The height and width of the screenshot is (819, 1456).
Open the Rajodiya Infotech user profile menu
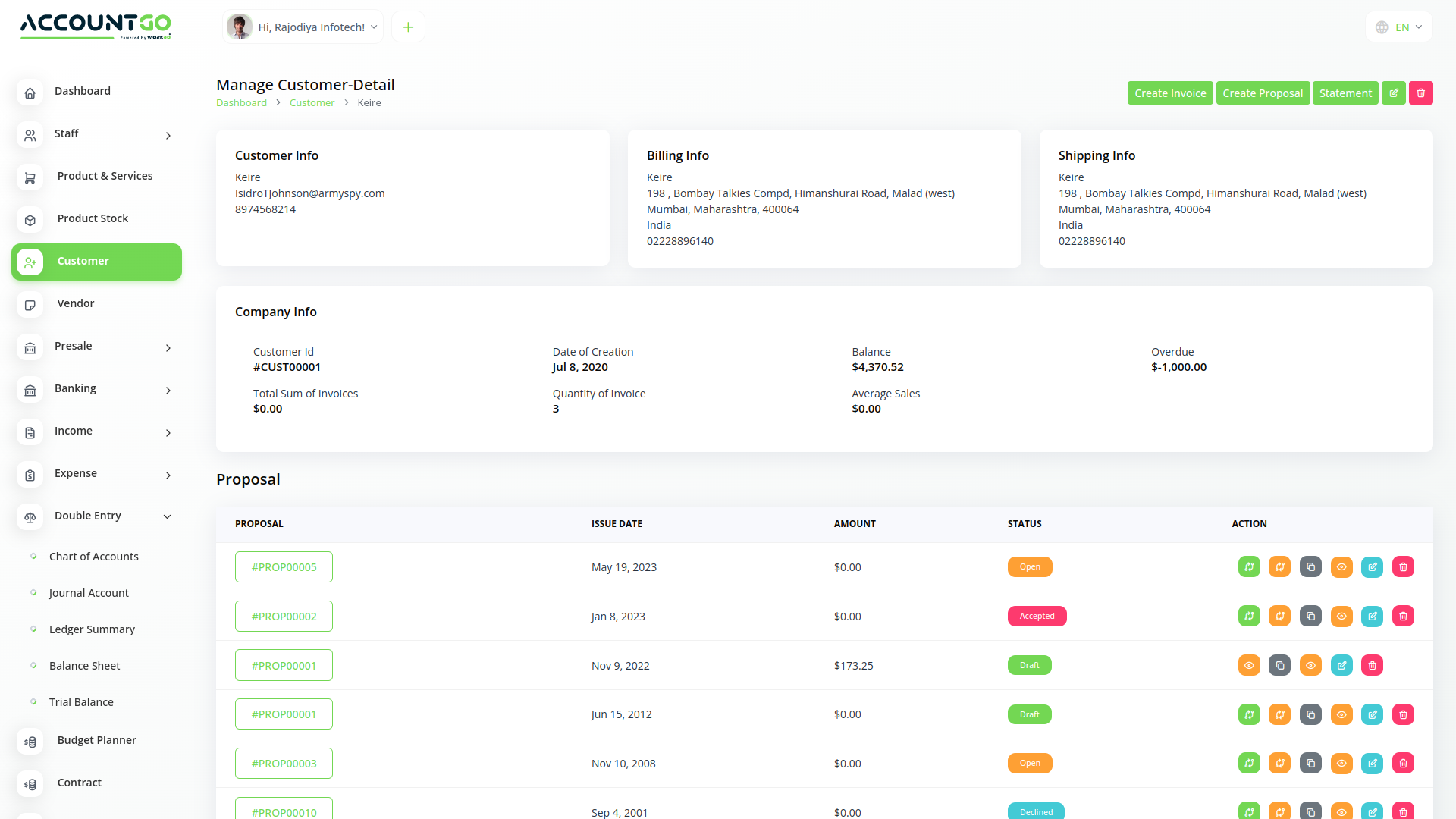tap(303, 27)
